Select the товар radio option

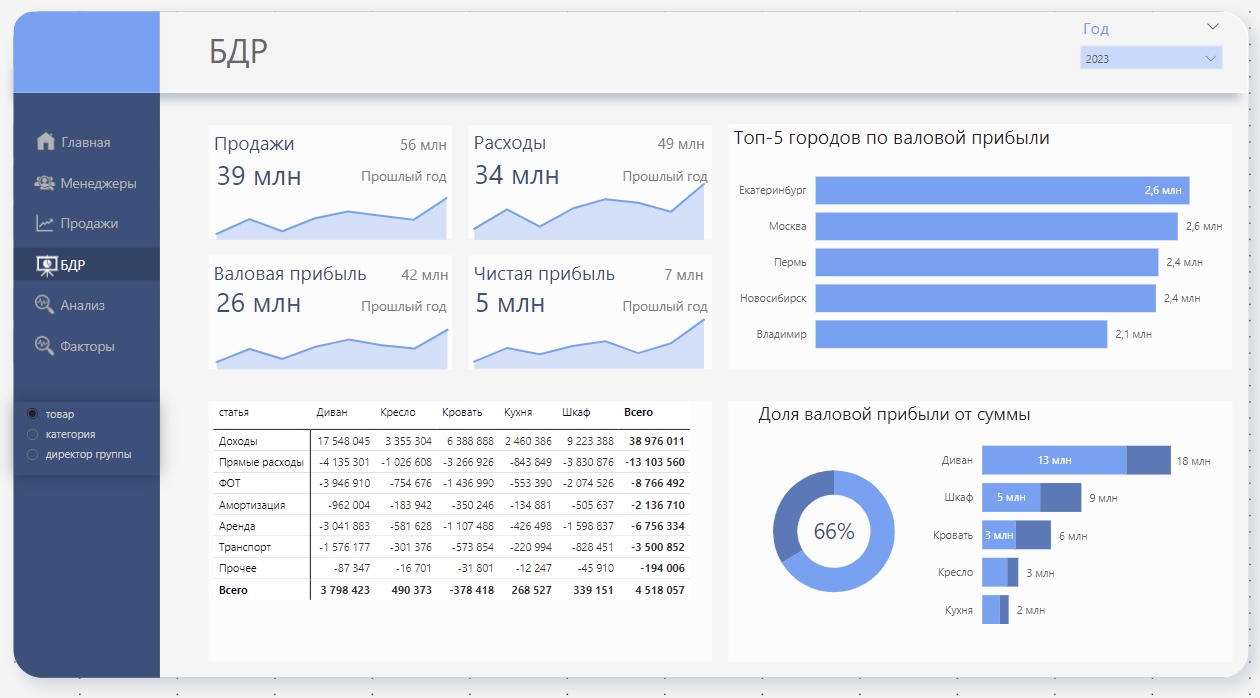tap(33, 414)
